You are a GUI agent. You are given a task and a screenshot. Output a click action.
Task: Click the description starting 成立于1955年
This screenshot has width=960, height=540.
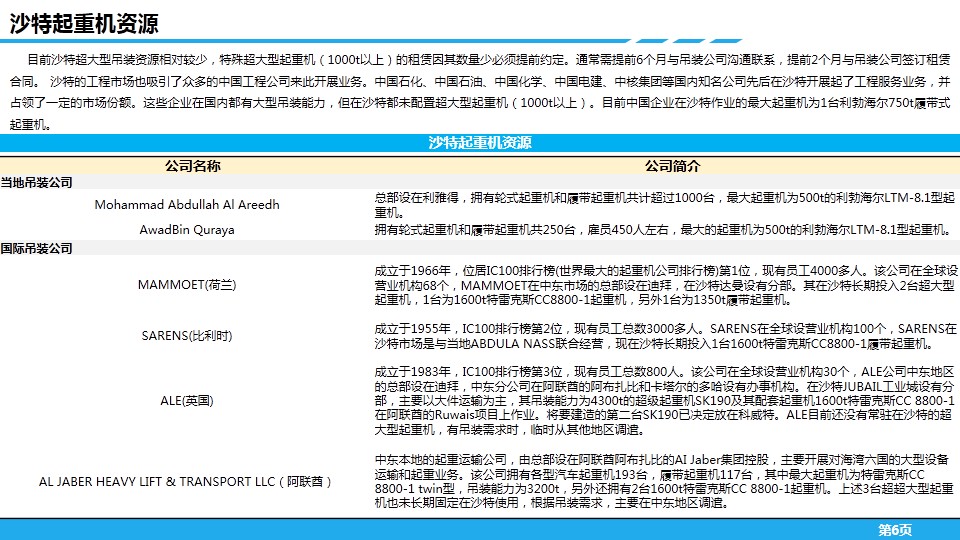tap(666, 336)
